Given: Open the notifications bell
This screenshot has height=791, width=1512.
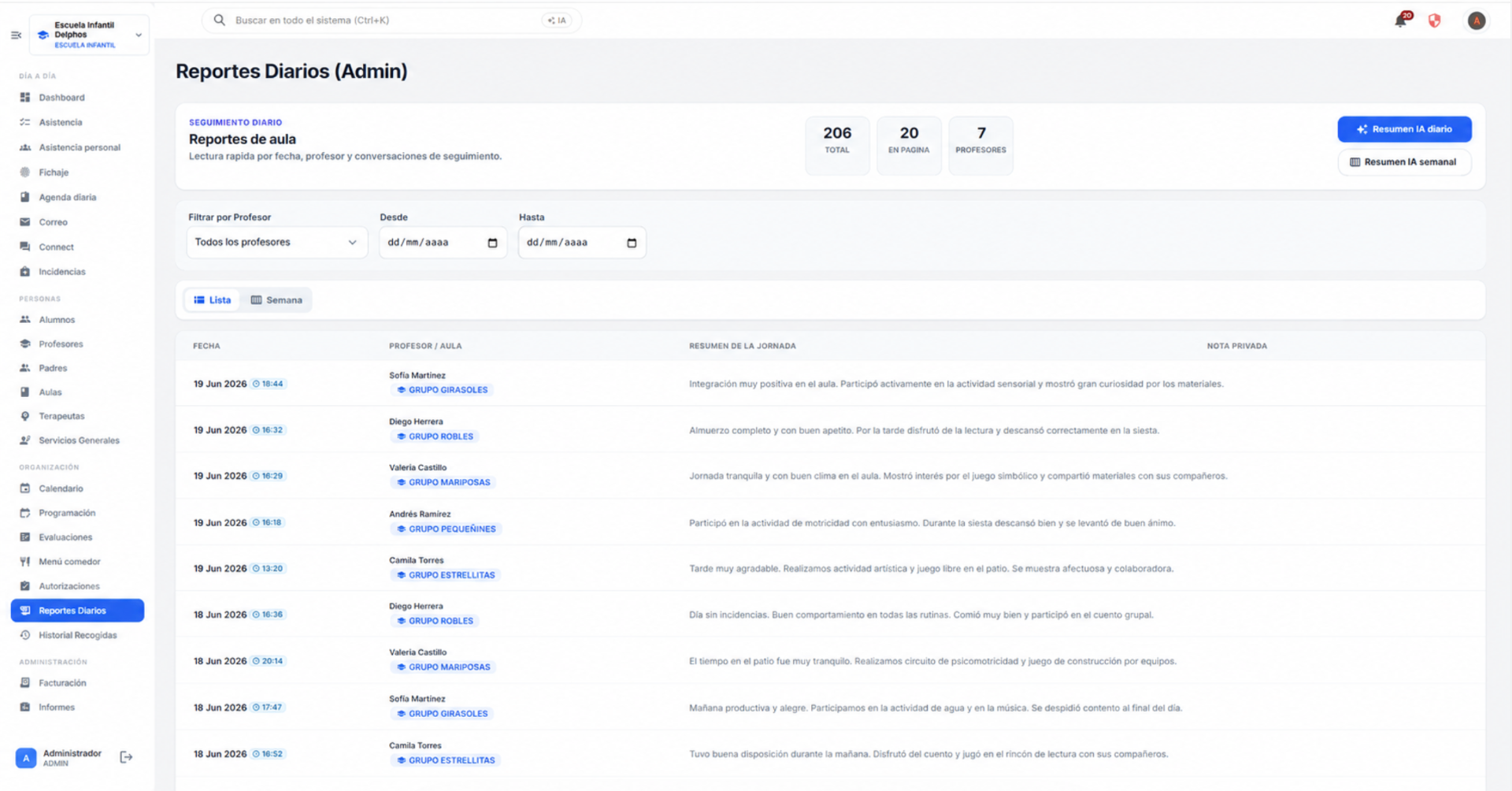Looking at the screenshot, I should [x=1401, y=20].
